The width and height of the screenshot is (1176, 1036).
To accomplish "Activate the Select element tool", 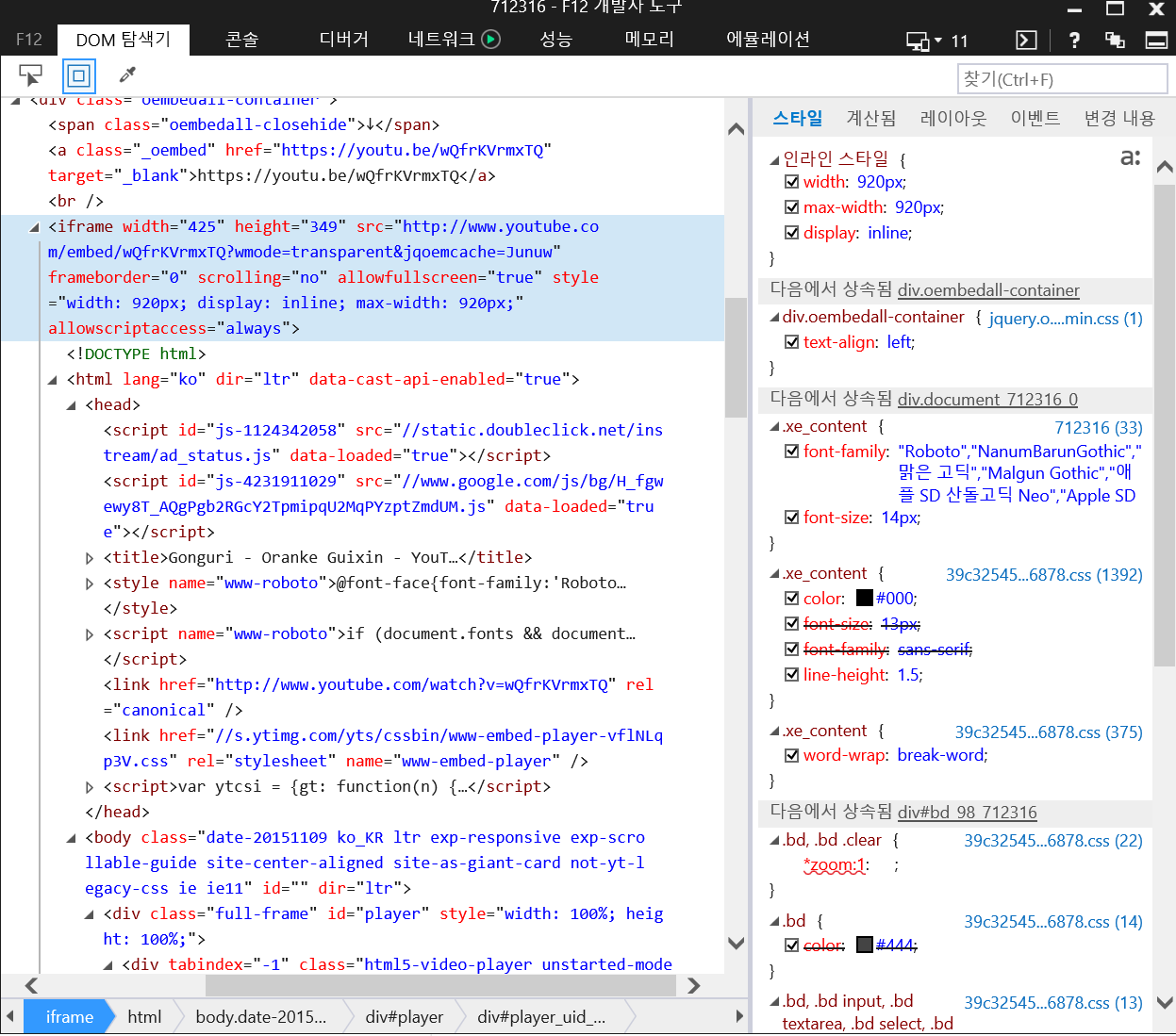I will pos(30,75).
